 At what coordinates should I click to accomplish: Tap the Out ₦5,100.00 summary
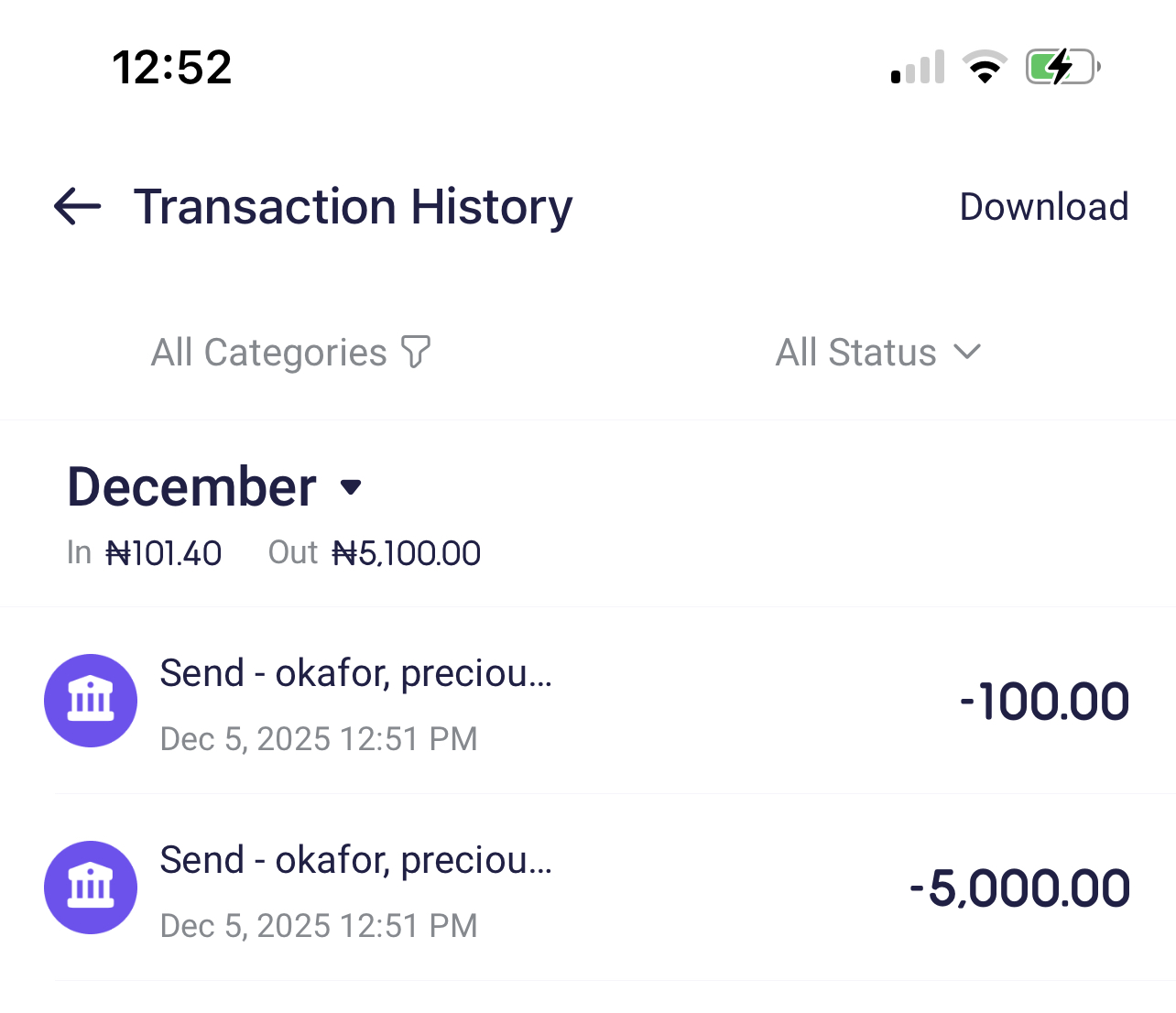(375, 553)
